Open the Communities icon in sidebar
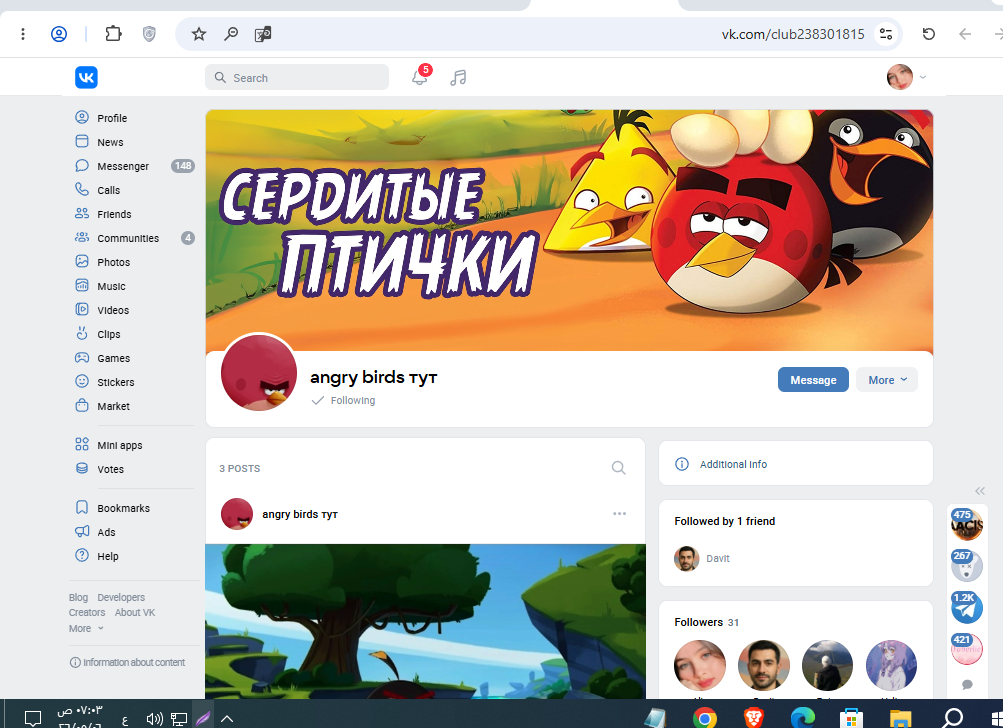The image size is (1003, 728). click(x=82, y=237)
